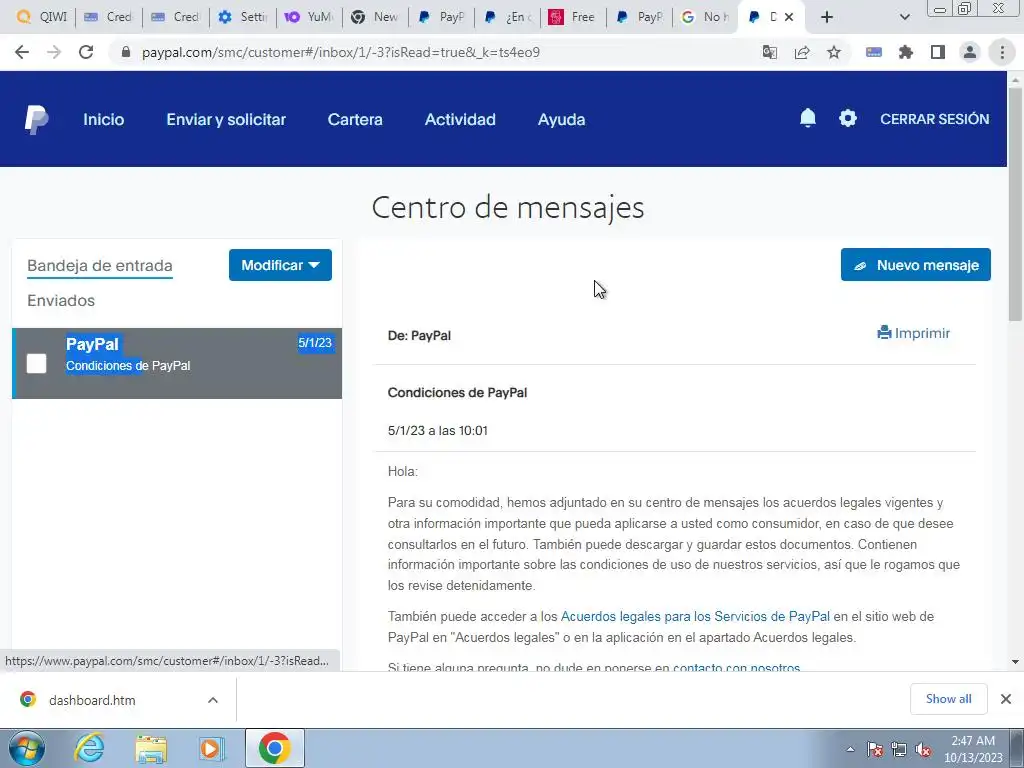Toggle the browser side panel icon
Image resolution: width=1024 pixels, height=768 pixels.
[x=938, y=52]
